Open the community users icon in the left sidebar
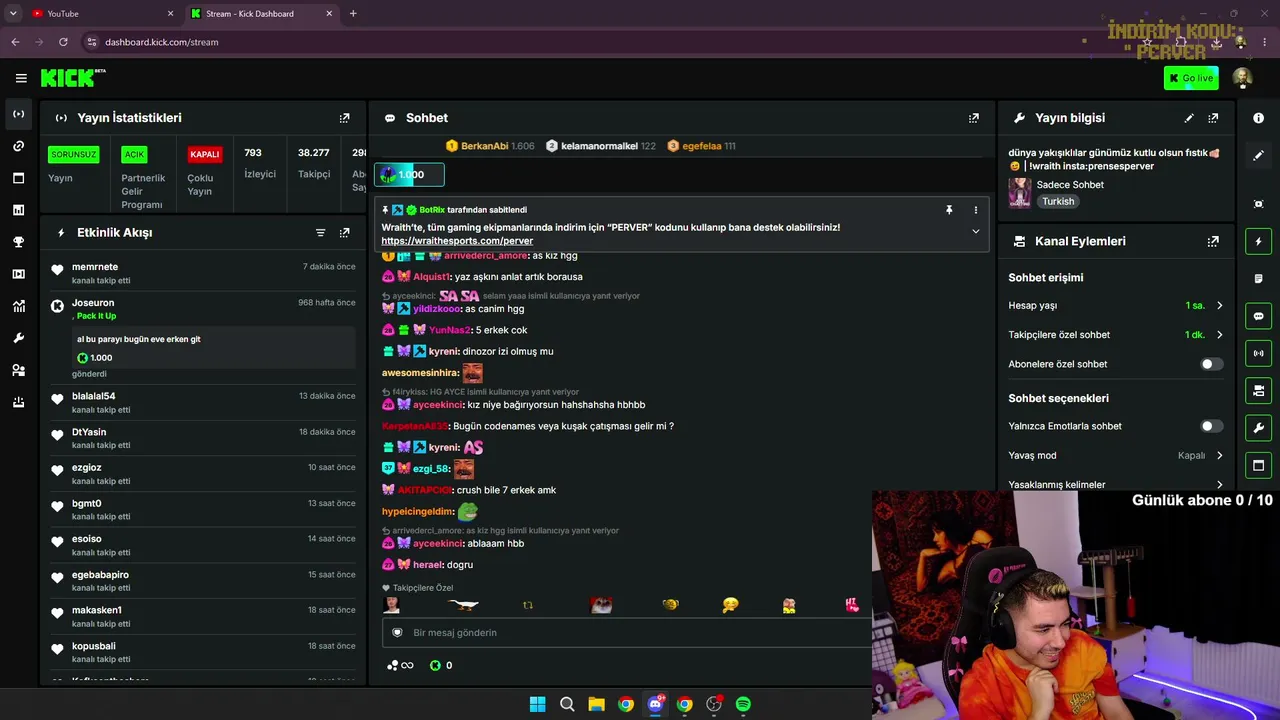Image resolution: width=1280 pixels, height=720 pixels. tap(18, 370)
